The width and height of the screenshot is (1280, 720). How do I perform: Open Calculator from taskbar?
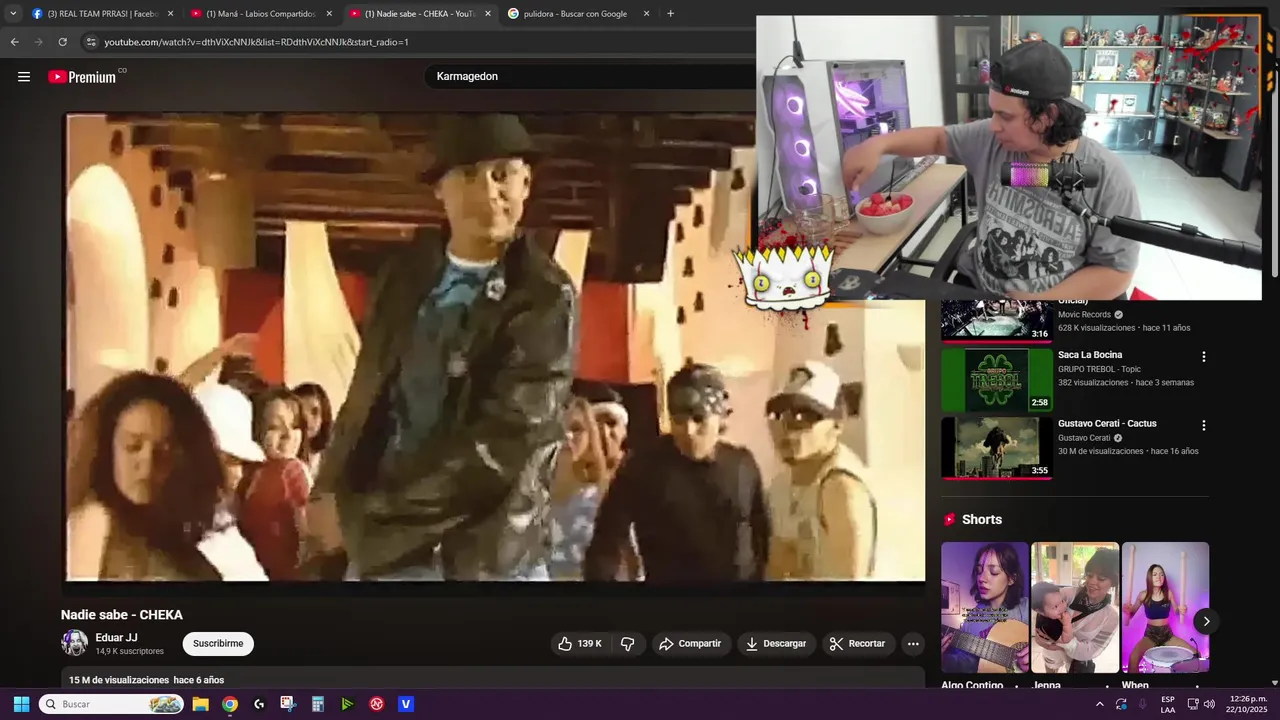point(318,704)
